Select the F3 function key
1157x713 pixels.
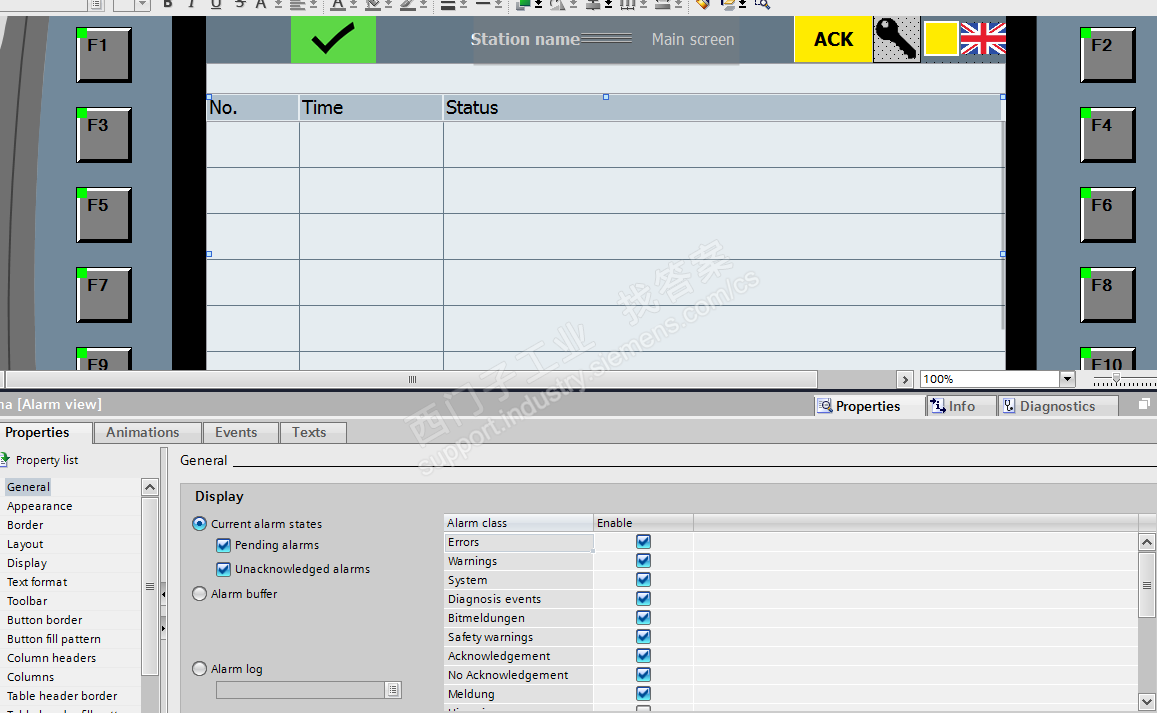[x=104, y=134]
